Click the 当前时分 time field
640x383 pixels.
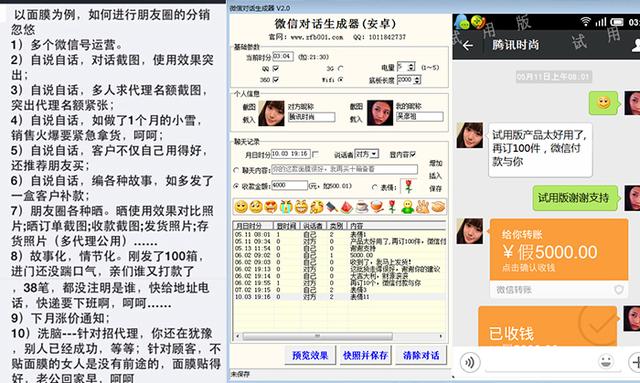pos(283,56)
